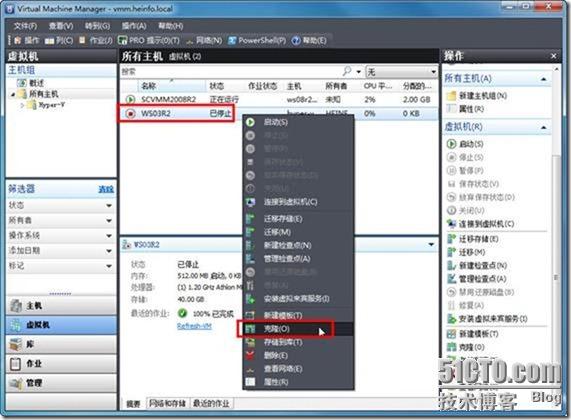Choose 克隆(O) in the context menu
The height and width of the screenshot is (420, 571).
click(x=298, y=329)
